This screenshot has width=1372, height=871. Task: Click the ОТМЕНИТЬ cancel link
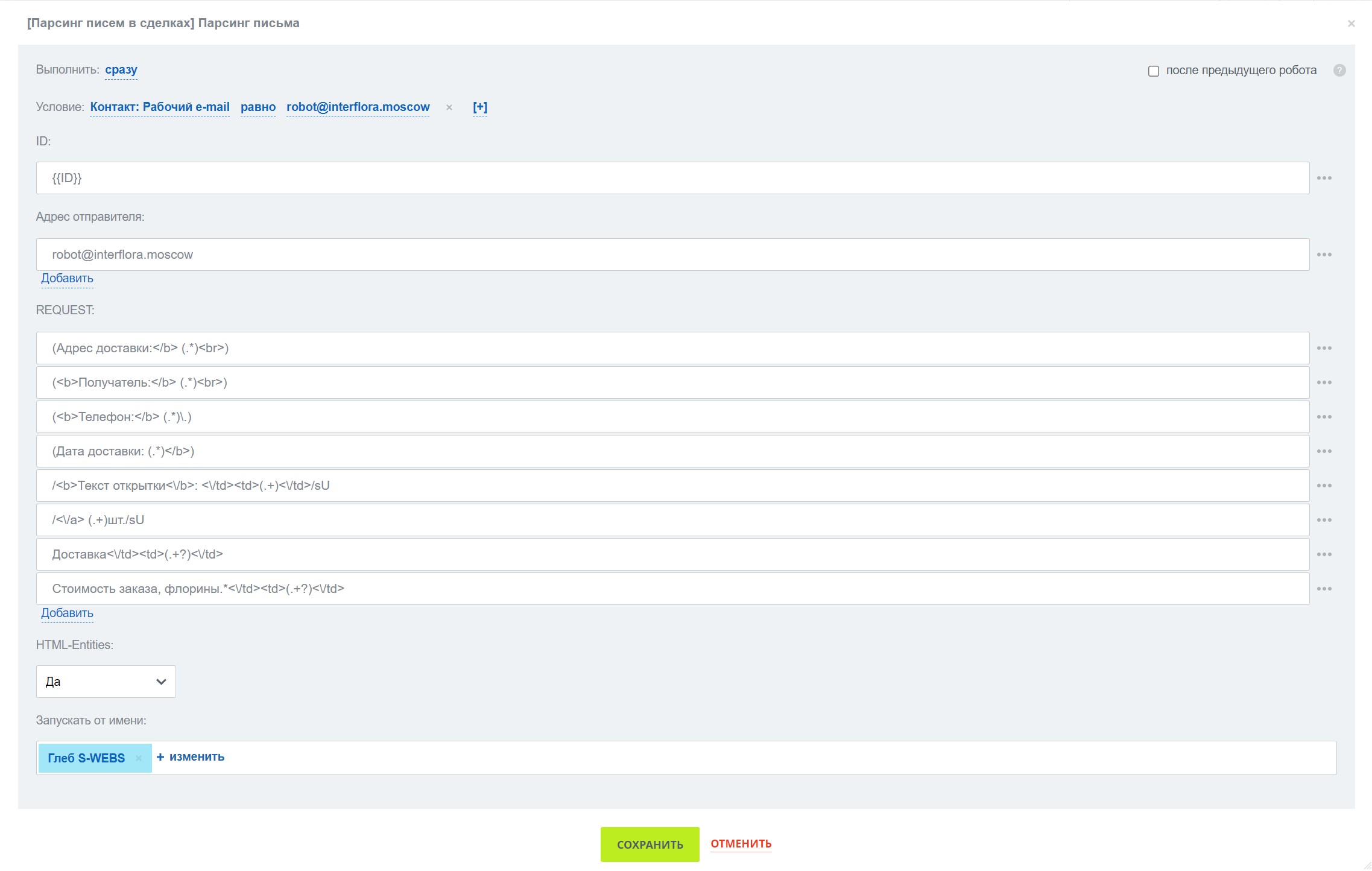(x=741, y=844)
